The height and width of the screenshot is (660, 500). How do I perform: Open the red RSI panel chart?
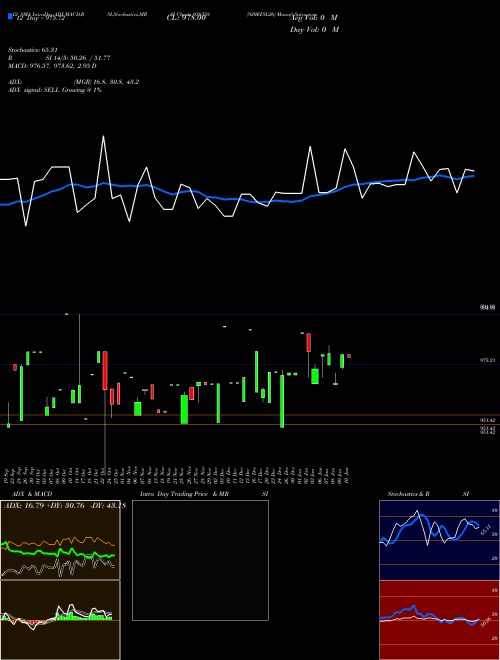pos(439,620)
